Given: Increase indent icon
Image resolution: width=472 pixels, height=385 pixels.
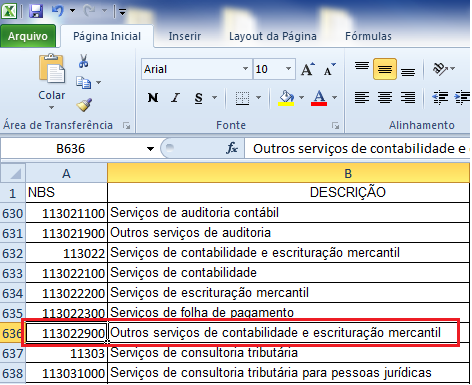Looking at the screenshot, I should (x=462, y=98).
